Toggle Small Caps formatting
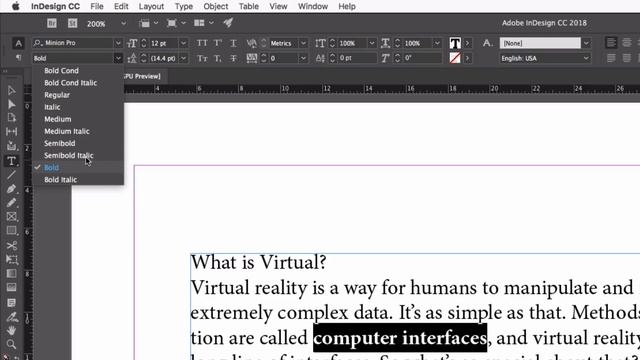Image resolution: width=640 pixels, height=360 pixels. (202, 58)
